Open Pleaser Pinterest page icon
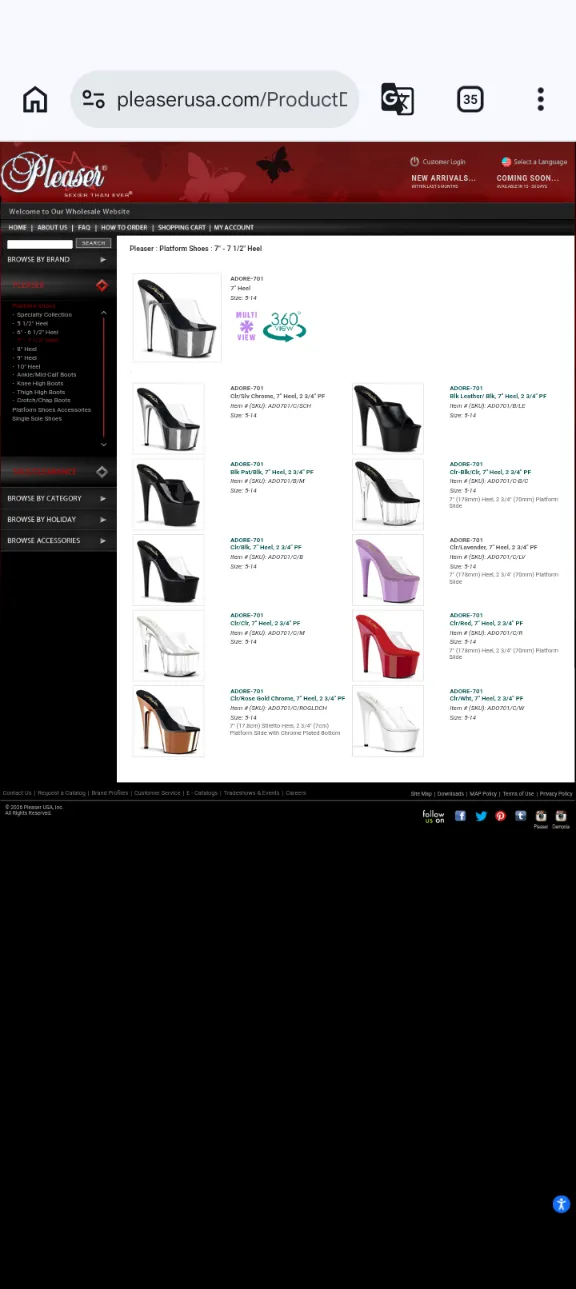The height and width of the screenshot is (1289, 576). click(500, 816)
